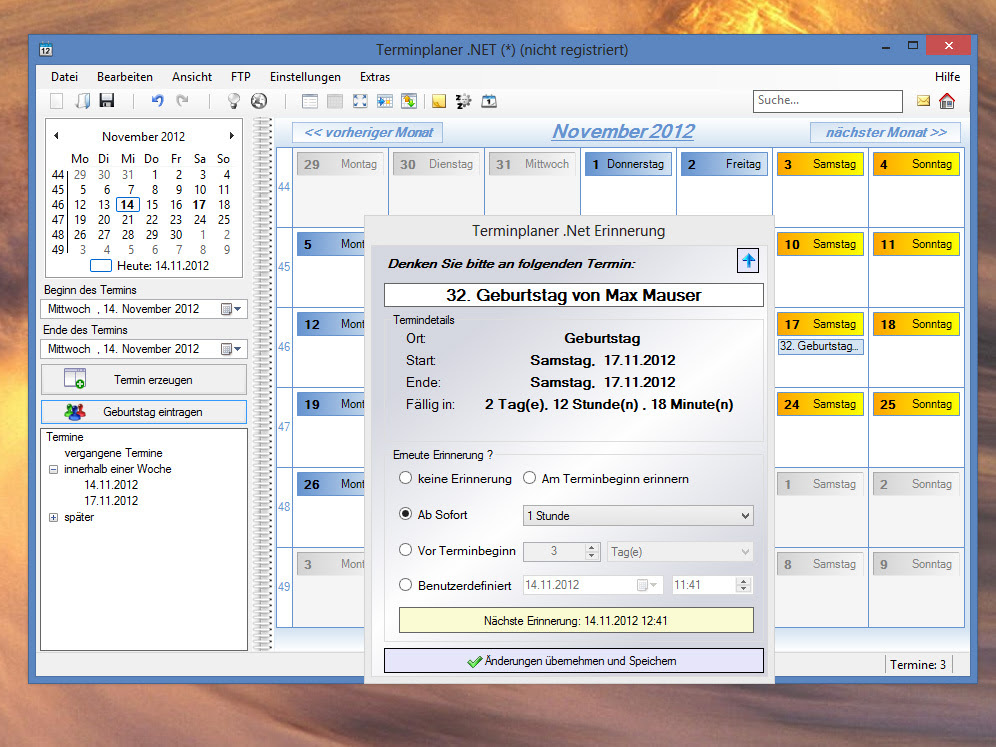
Task: Click the light bulb toolbar icon
Action: click(x=234, y=101)
